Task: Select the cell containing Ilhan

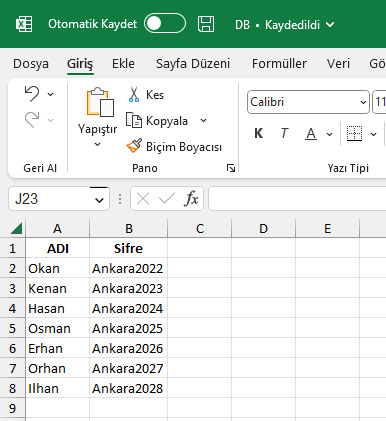Action: 58,388
